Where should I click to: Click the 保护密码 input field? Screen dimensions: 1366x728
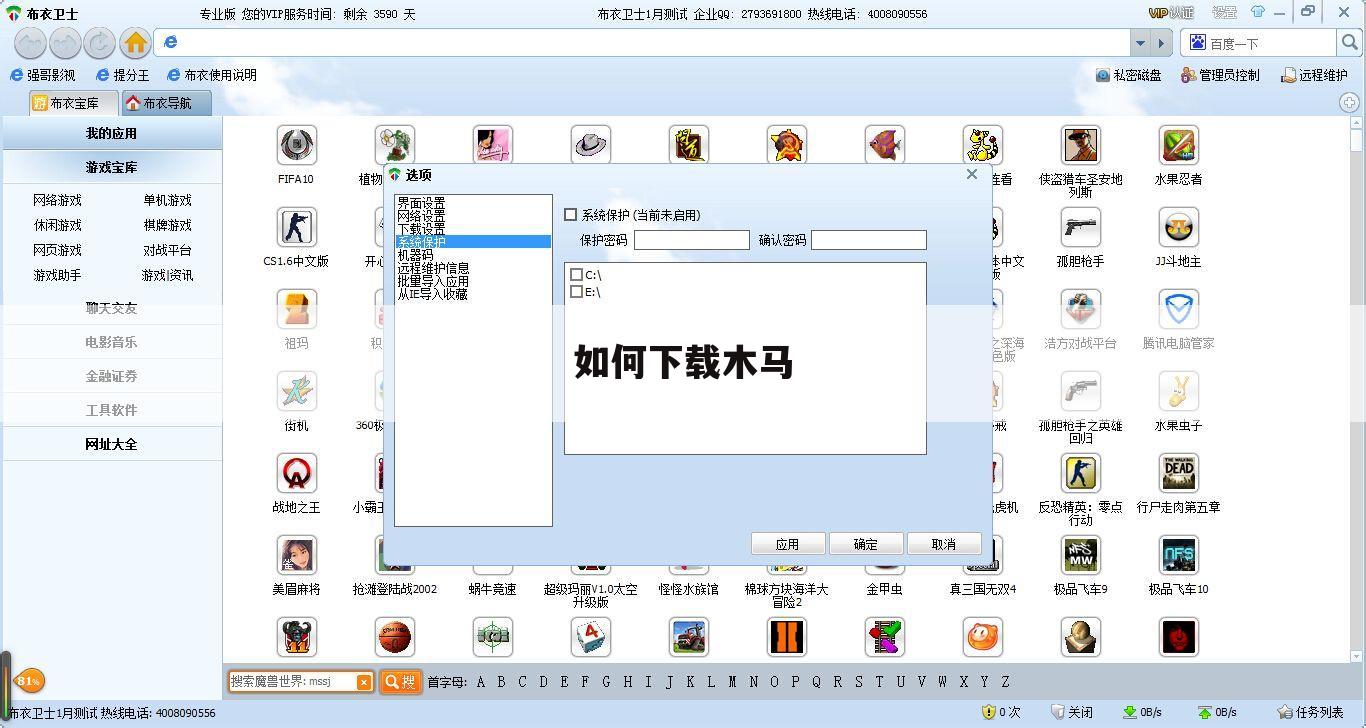(691, 240)
